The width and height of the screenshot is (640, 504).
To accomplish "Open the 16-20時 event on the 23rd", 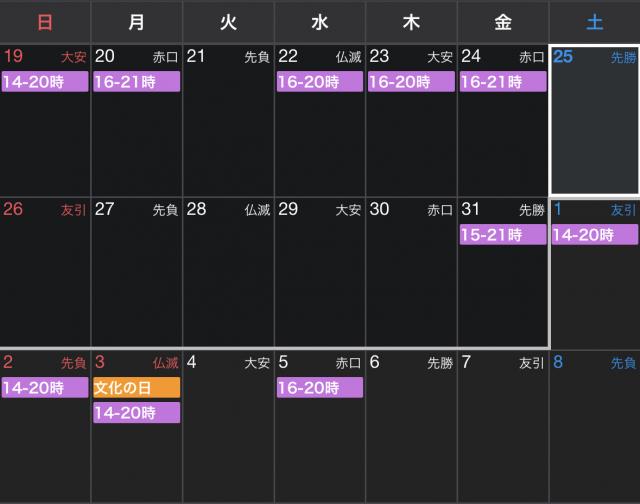I will tap(411, 82).
